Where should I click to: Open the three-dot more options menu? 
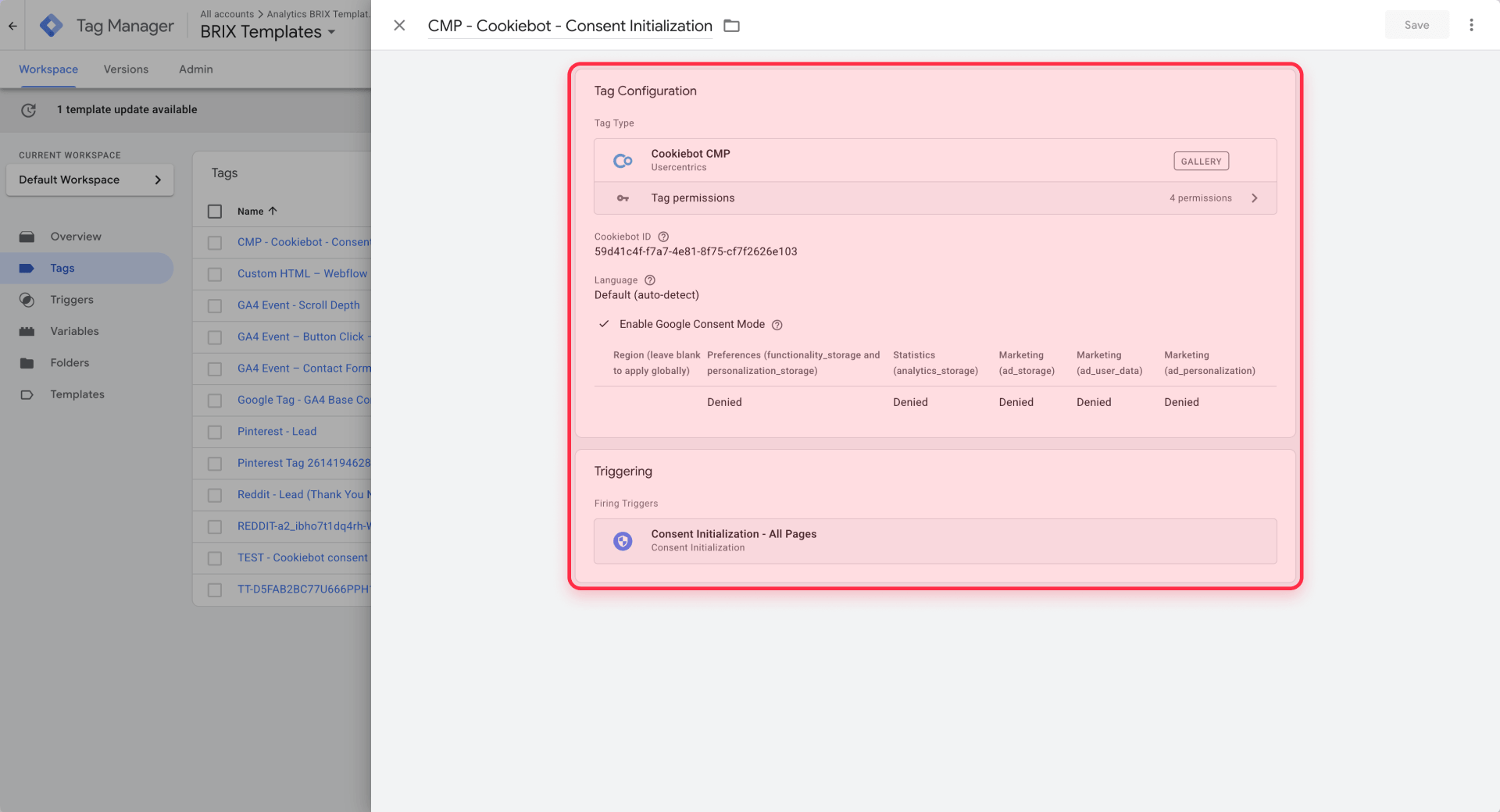[x=1471, y=25]
